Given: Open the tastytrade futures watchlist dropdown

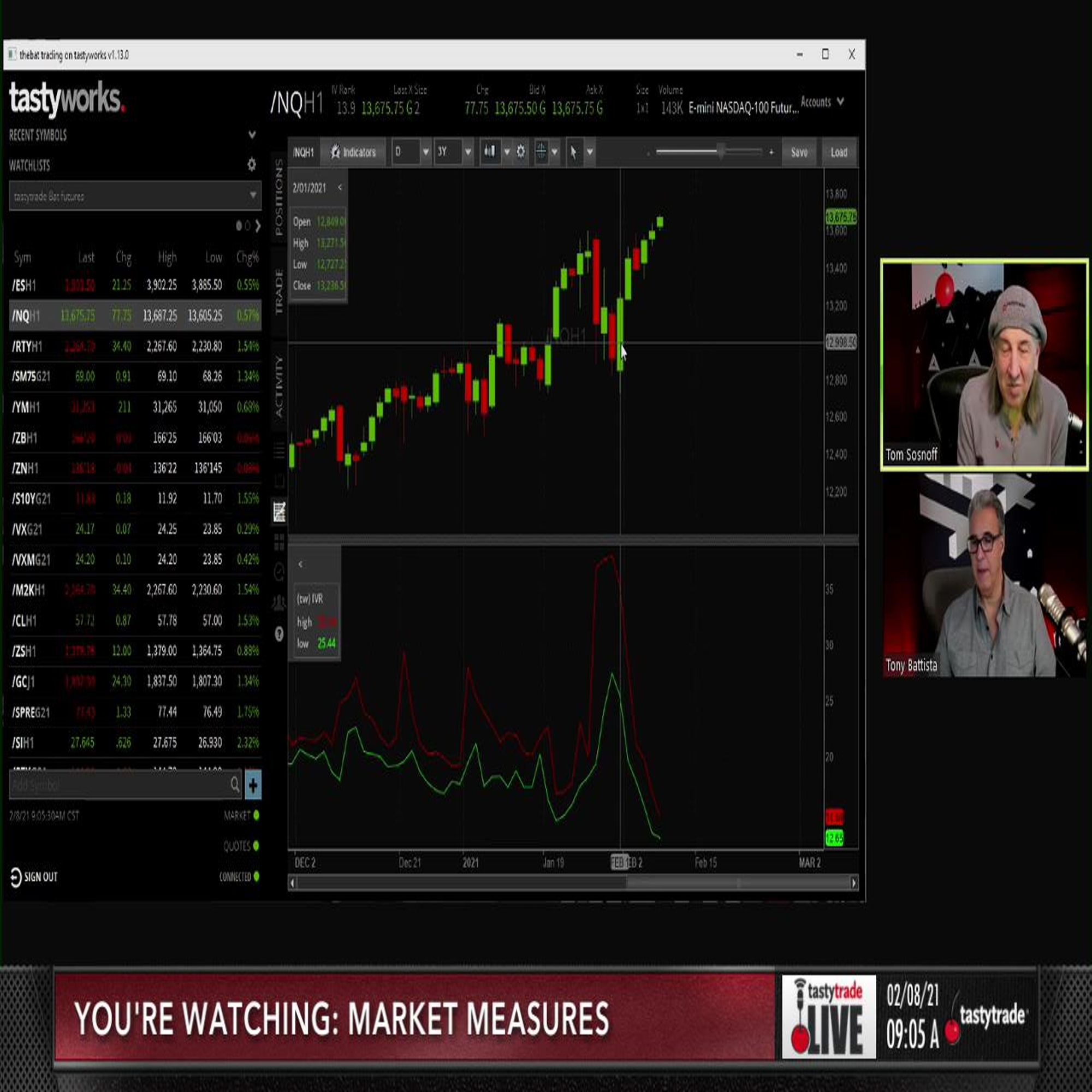Looking at the screenshot, I should pos(135,195).
